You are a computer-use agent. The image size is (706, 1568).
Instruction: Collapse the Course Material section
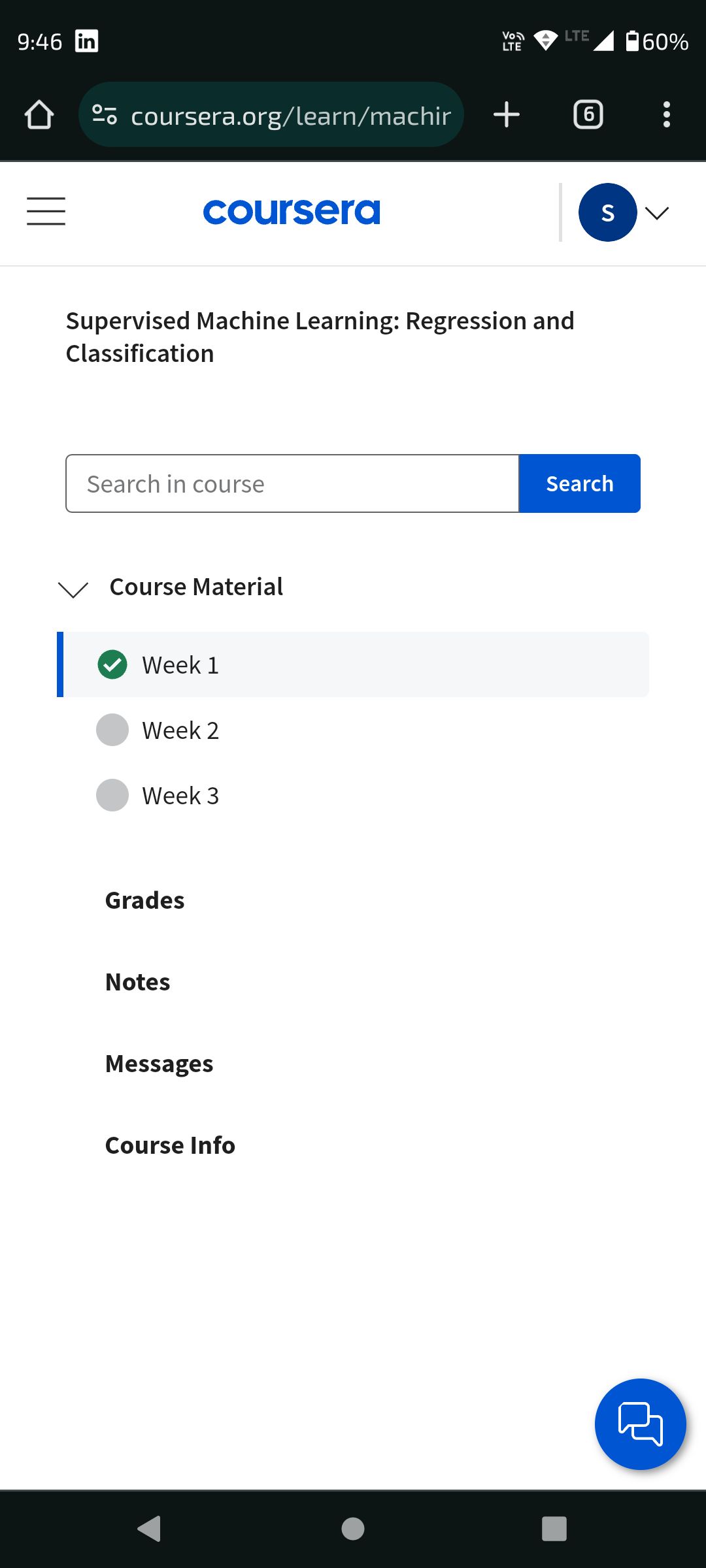pyautogui.click(x=73, y=589)
